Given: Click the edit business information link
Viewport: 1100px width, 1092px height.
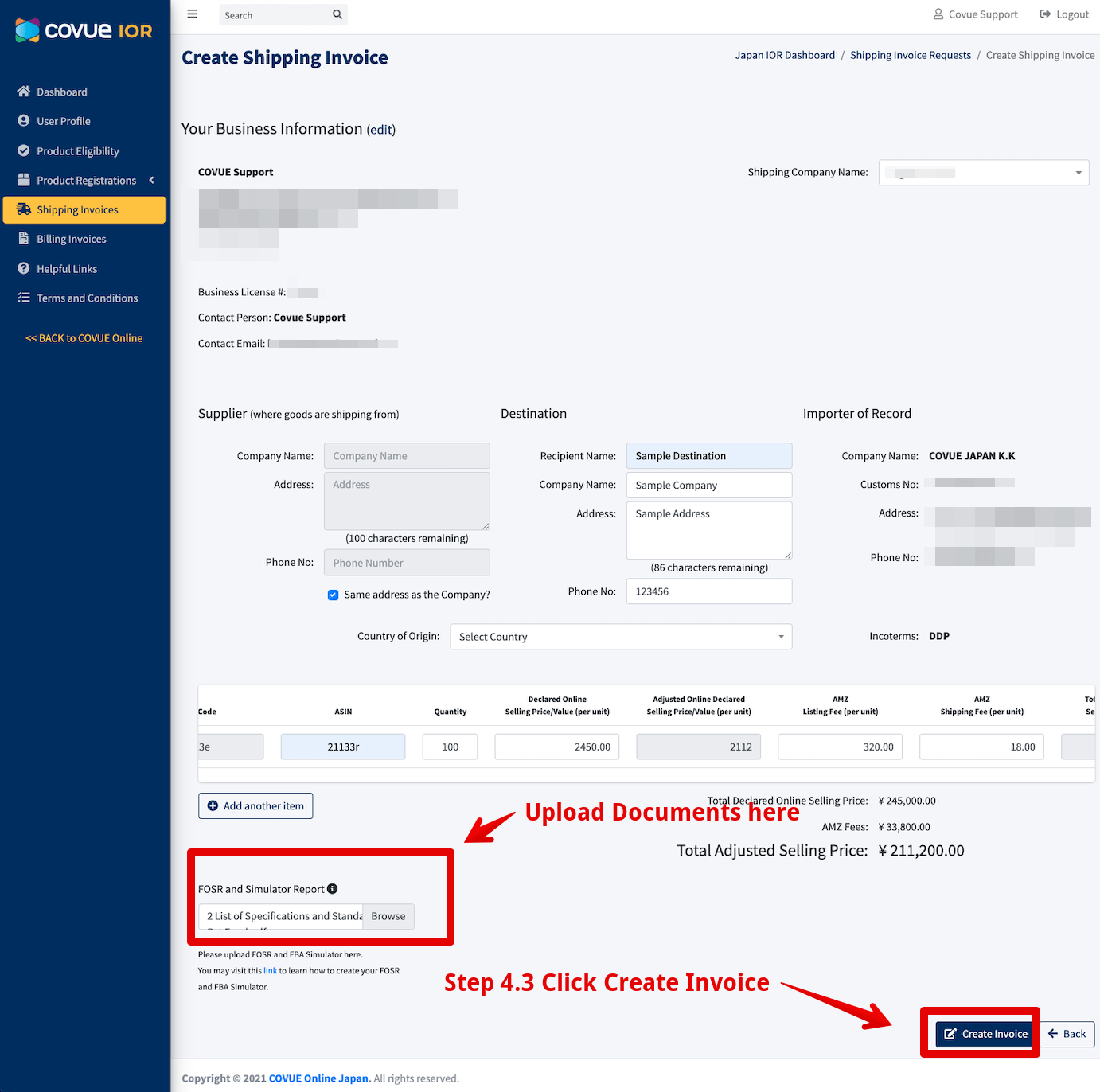Looking at the screenshot, I should click(x=380, y=130).
